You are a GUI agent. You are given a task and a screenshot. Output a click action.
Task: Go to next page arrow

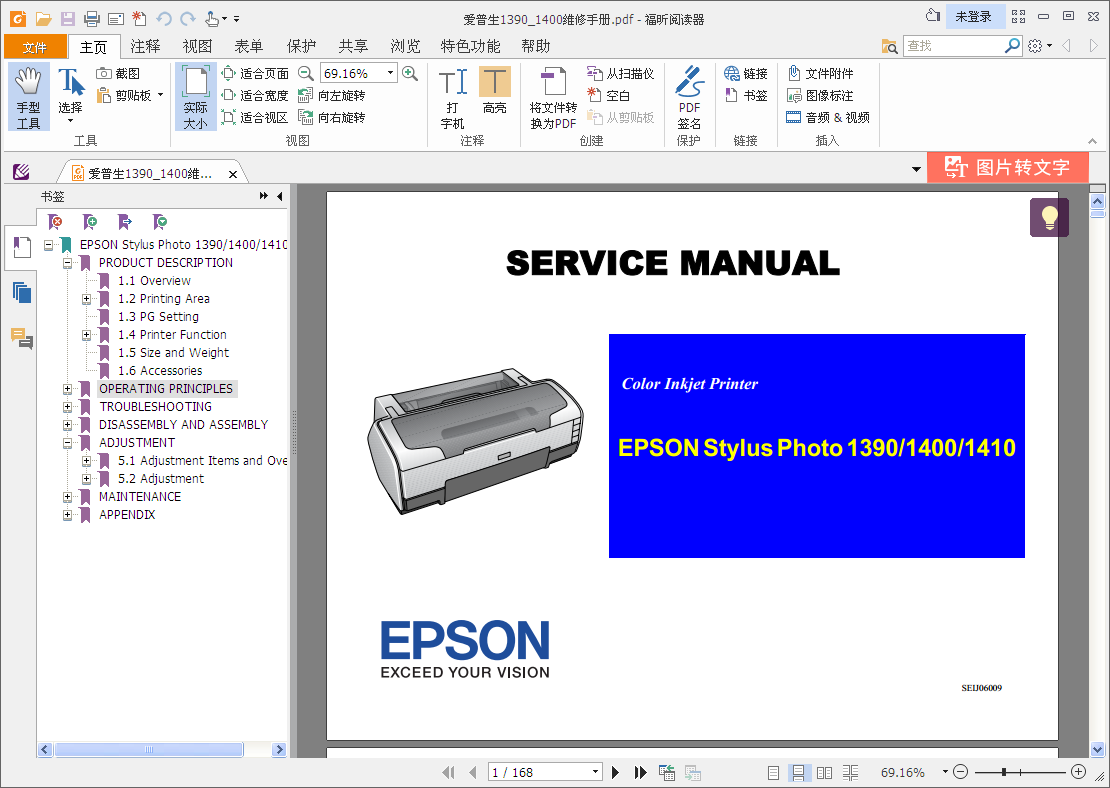(615, 772)
